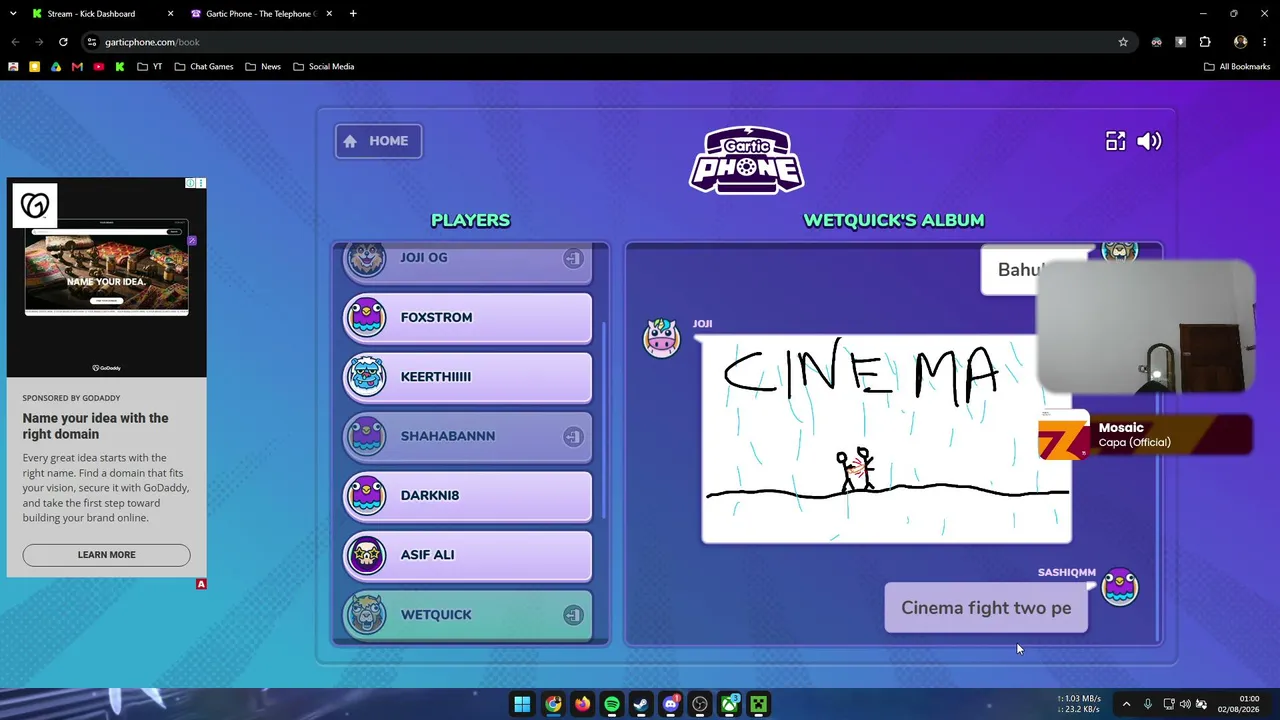The width and height of the screenshot is (1280, 720).
Task: Open the Windows Start menu
Action: point(522,704)
